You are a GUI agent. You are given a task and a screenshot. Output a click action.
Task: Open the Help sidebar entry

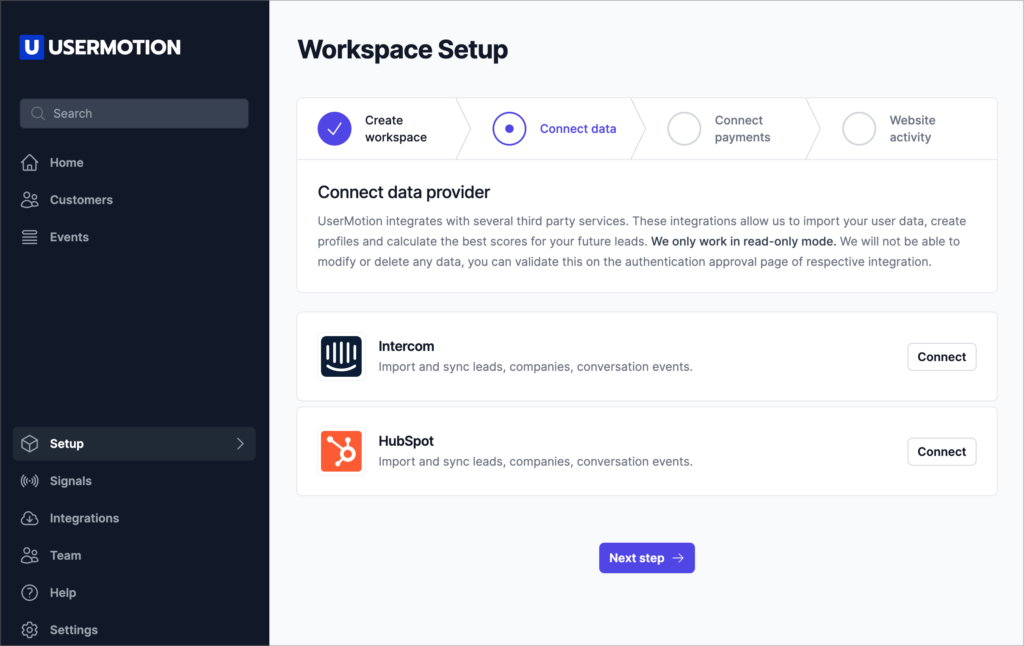(x=64, y=592)
